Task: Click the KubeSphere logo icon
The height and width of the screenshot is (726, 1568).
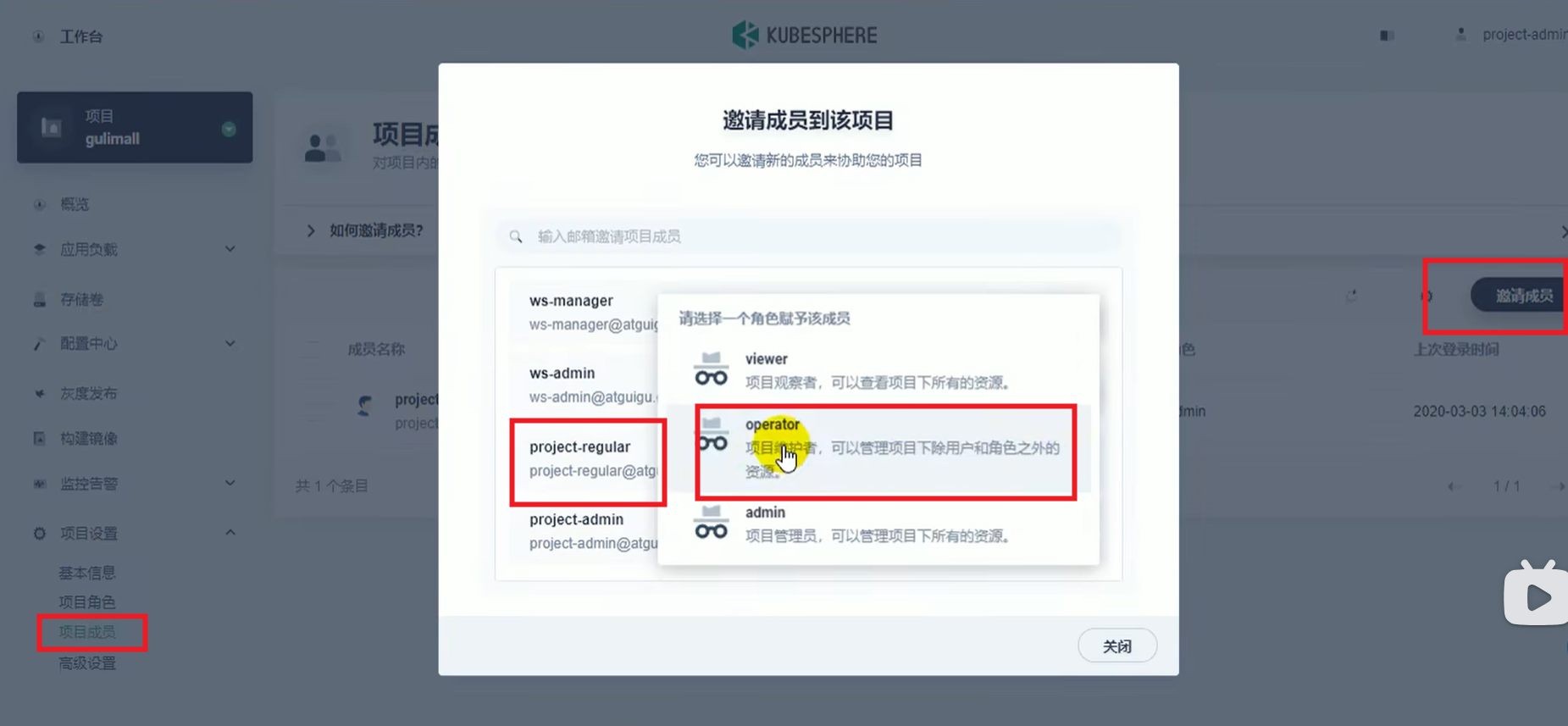Action: click(x=745, y=35)
